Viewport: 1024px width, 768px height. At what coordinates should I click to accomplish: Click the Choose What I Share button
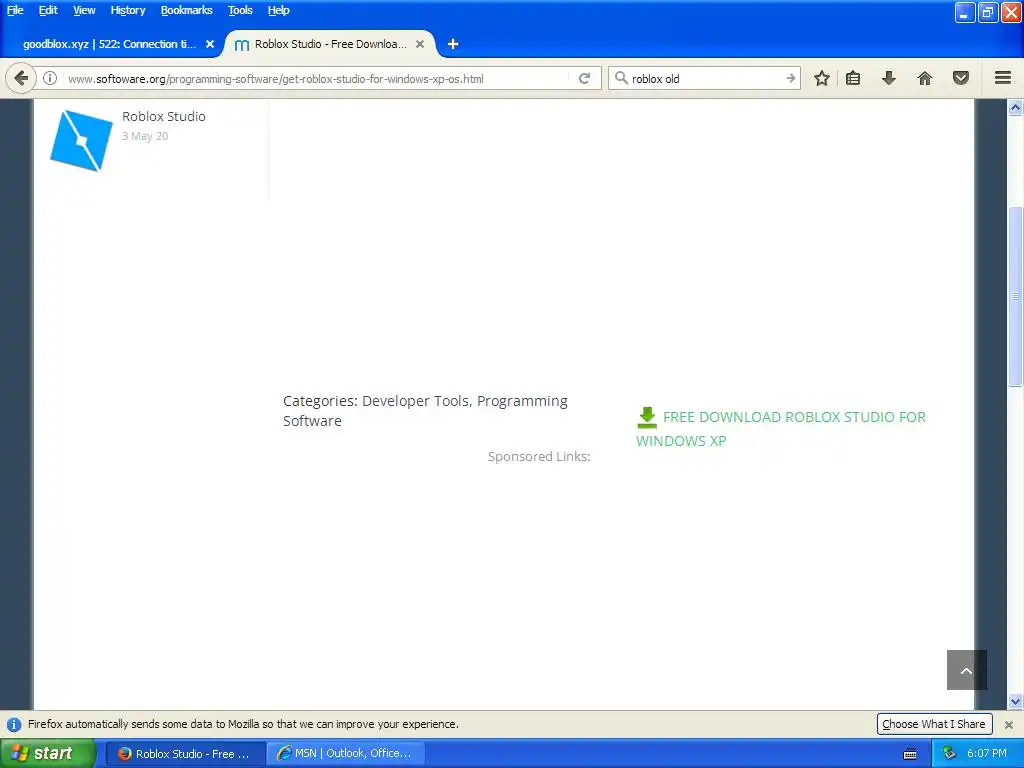(x=934, y=724)
